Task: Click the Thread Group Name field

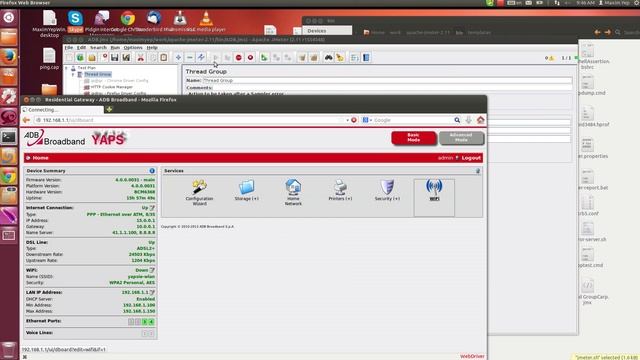Action: (387, 80)
